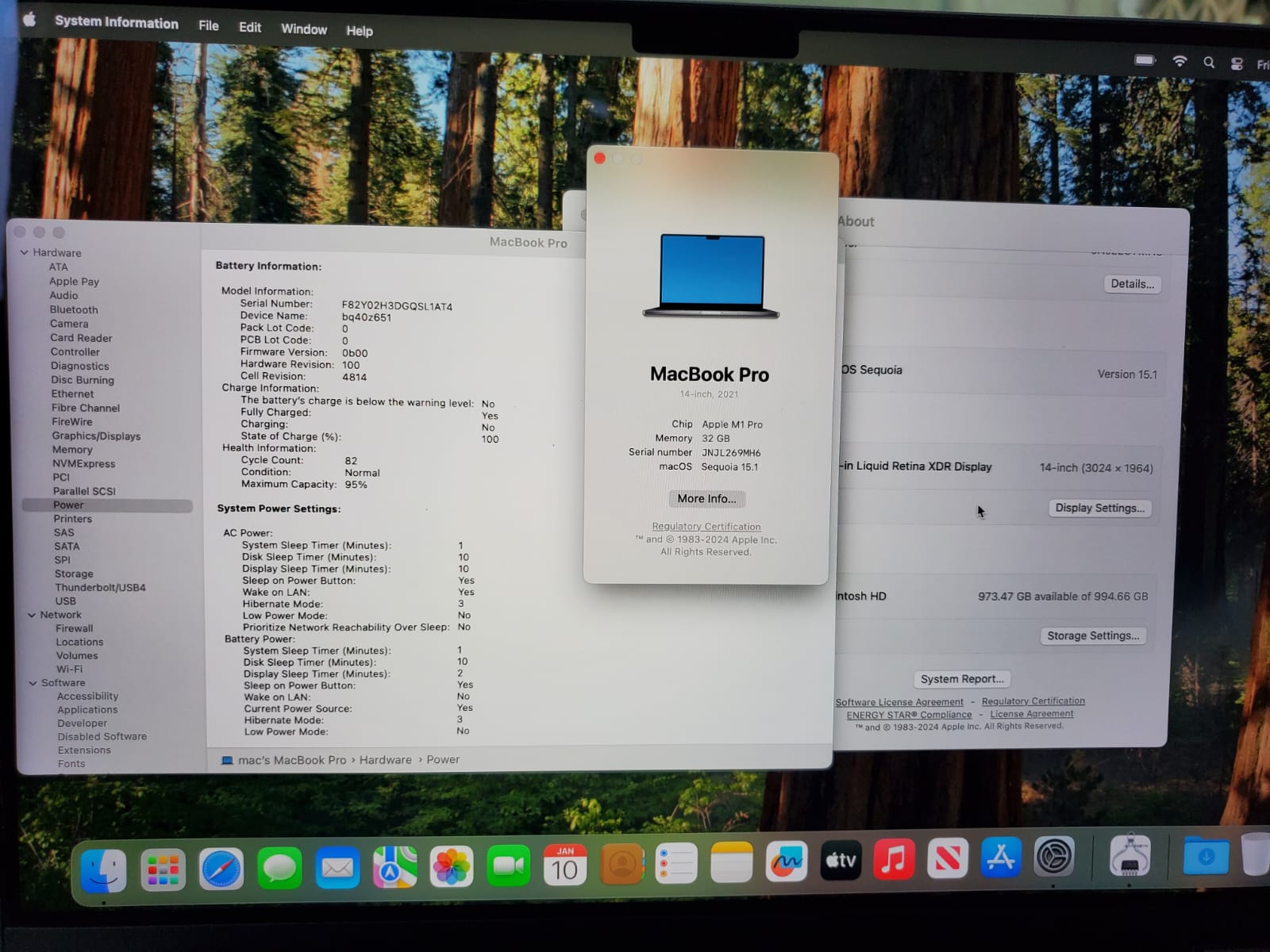This screenshot has width=1270, height=952.
Task: Click the More Info... button
Action: pos(706,498)
